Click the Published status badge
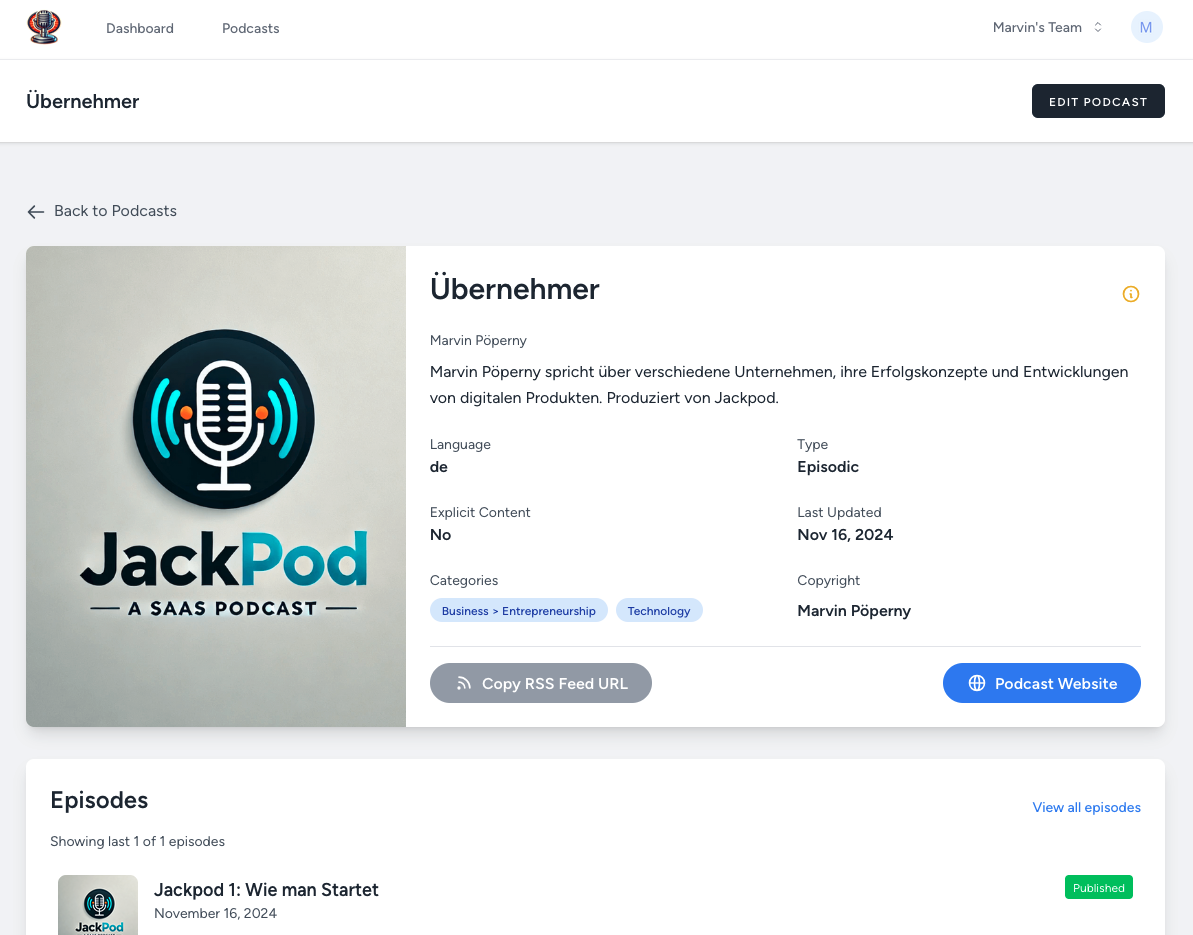The width and height of the screenshot is (1193, 935). point(1099,887)
